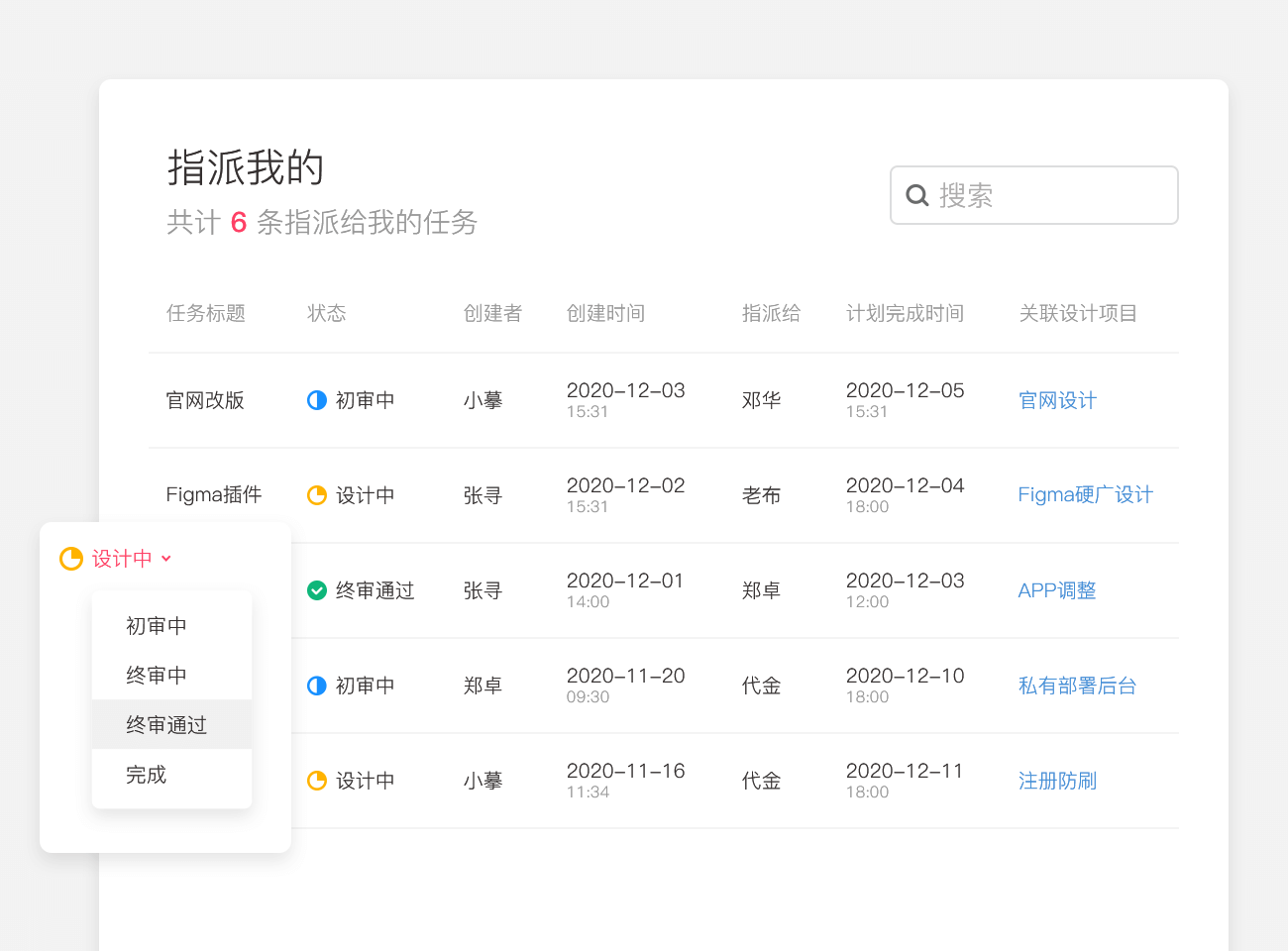1288x951 pixels.
Task: Click the status icon in Figma插件 row
Action: [x=317, y=495]
